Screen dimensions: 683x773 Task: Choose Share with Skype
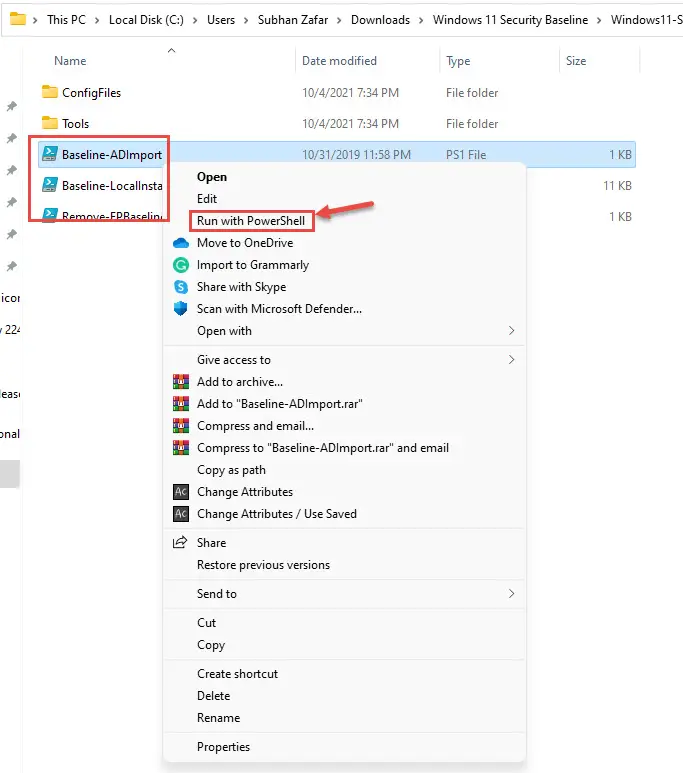(x=242, y=287)
